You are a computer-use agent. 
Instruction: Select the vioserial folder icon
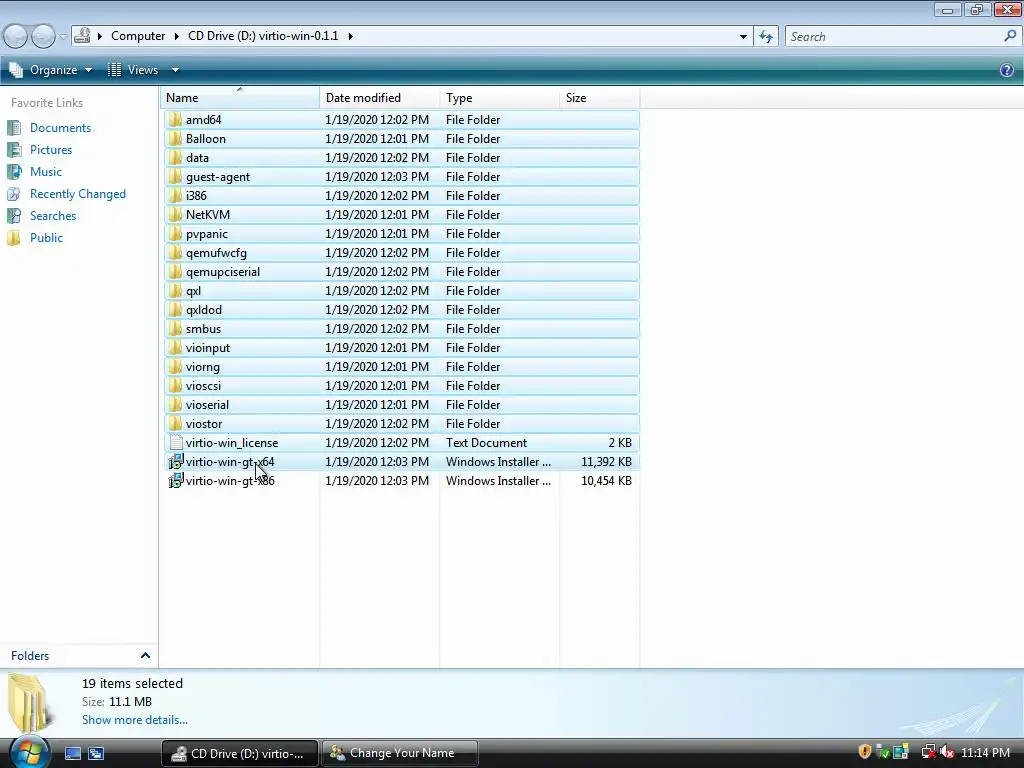[175, 404]
